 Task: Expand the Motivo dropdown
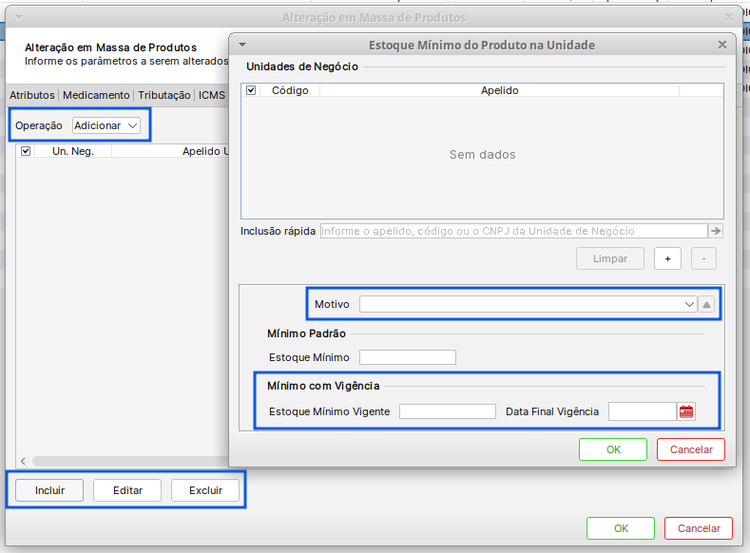689,304
